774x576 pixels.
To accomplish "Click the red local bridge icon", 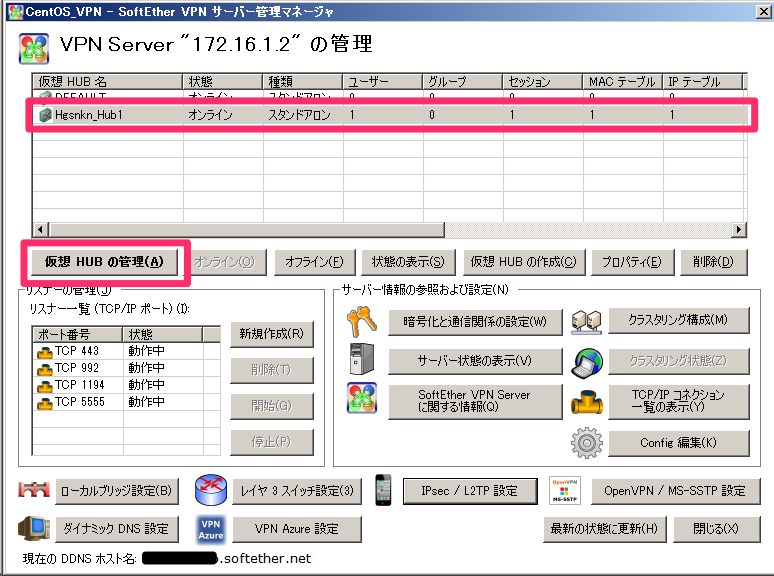I will click(34, 489).
